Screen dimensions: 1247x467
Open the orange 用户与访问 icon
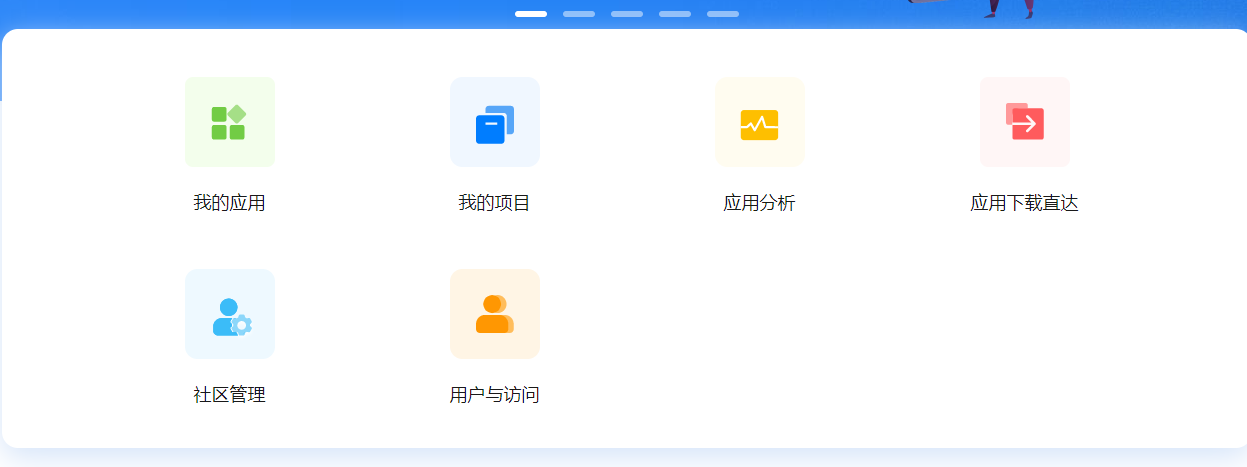494,314
